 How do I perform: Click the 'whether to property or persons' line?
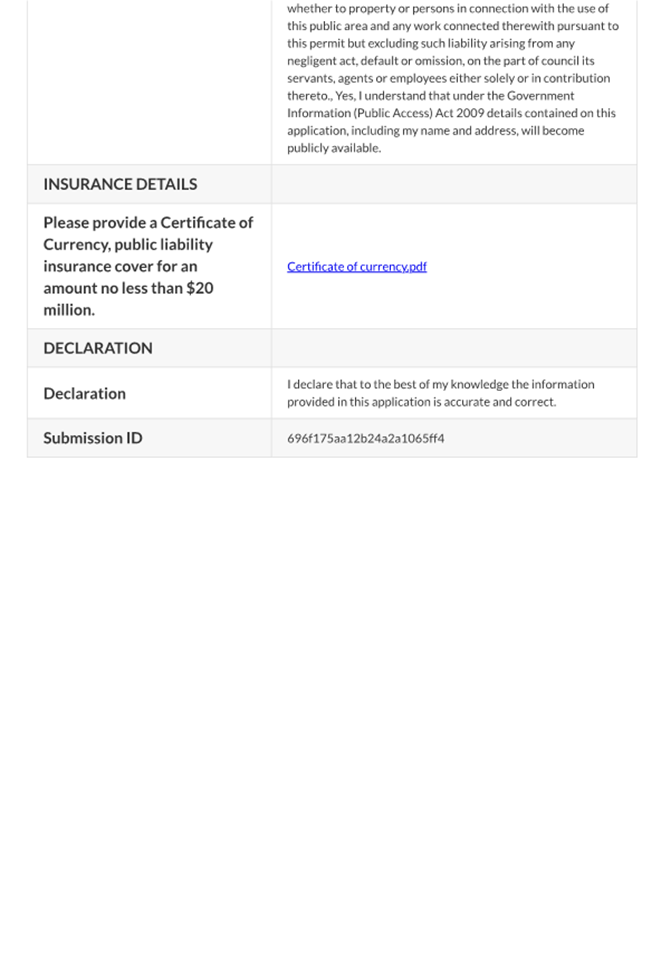click(x=447, y=8)
